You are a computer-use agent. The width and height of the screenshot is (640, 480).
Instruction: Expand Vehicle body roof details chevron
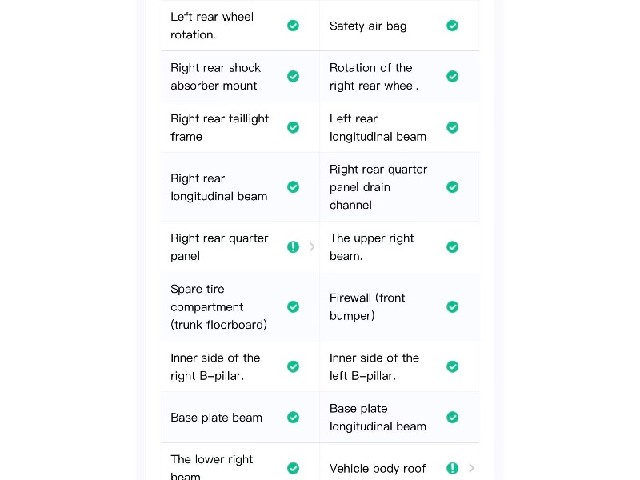[x=471, y=468]
